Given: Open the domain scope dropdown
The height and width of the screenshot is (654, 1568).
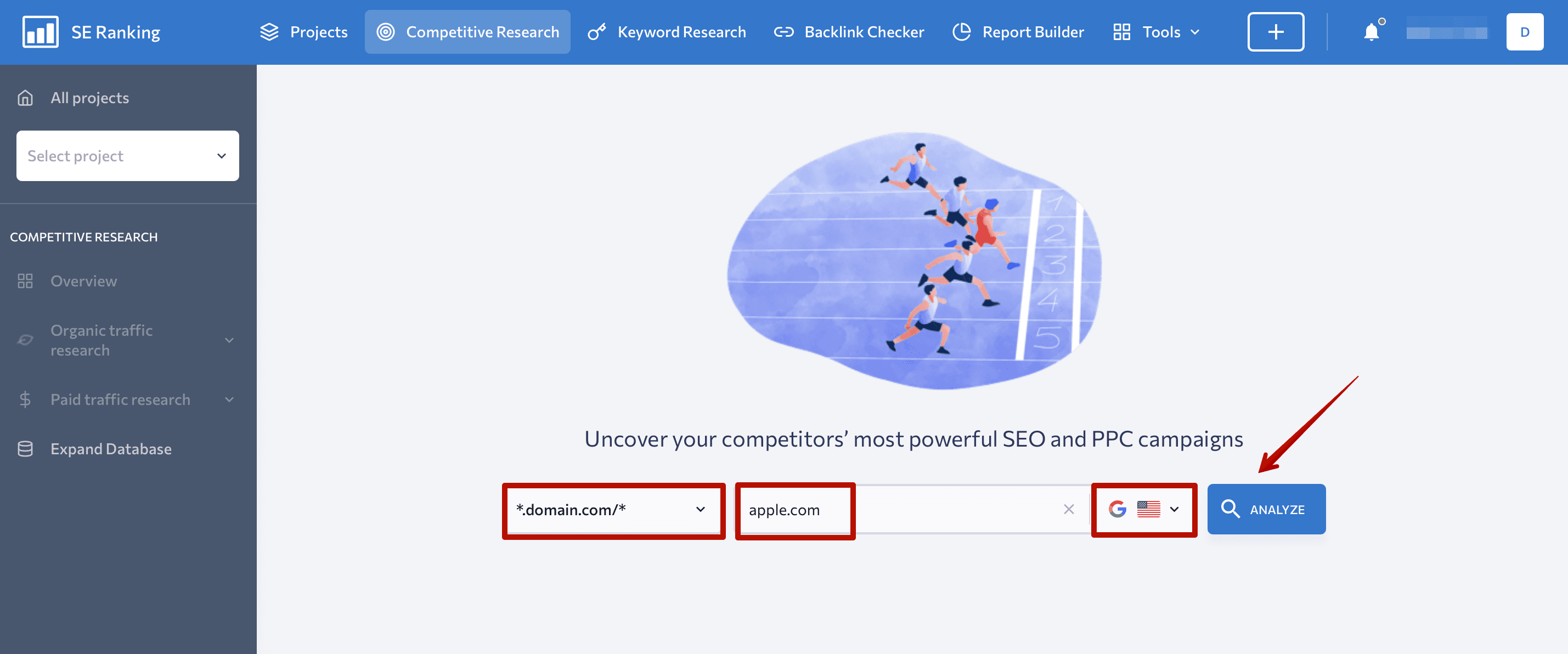Looking at the screenshot, I should point(611,509).
